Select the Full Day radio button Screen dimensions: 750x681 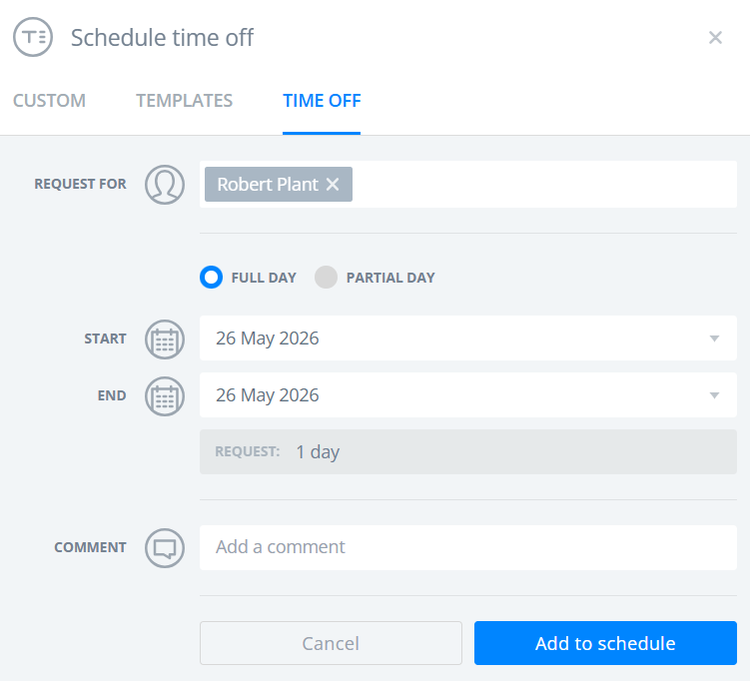pyautogui.click(x=211, y=277)
